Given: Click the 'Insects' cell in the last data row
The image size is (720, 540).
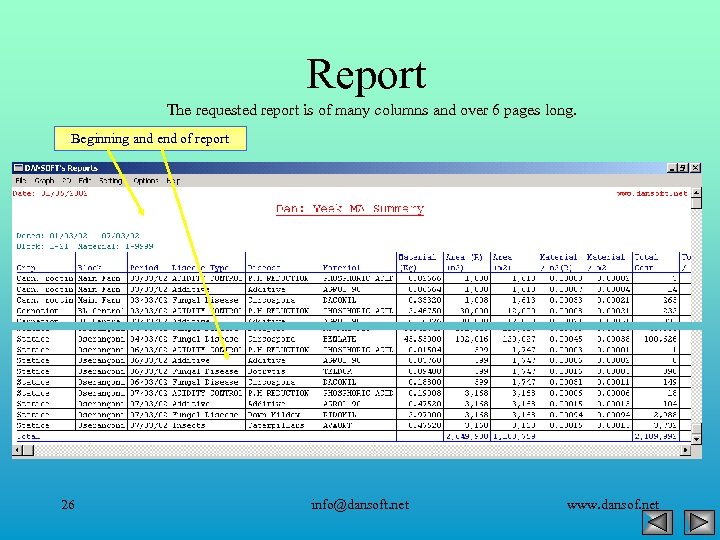Looking at the screenshot, I should [191, 425].
